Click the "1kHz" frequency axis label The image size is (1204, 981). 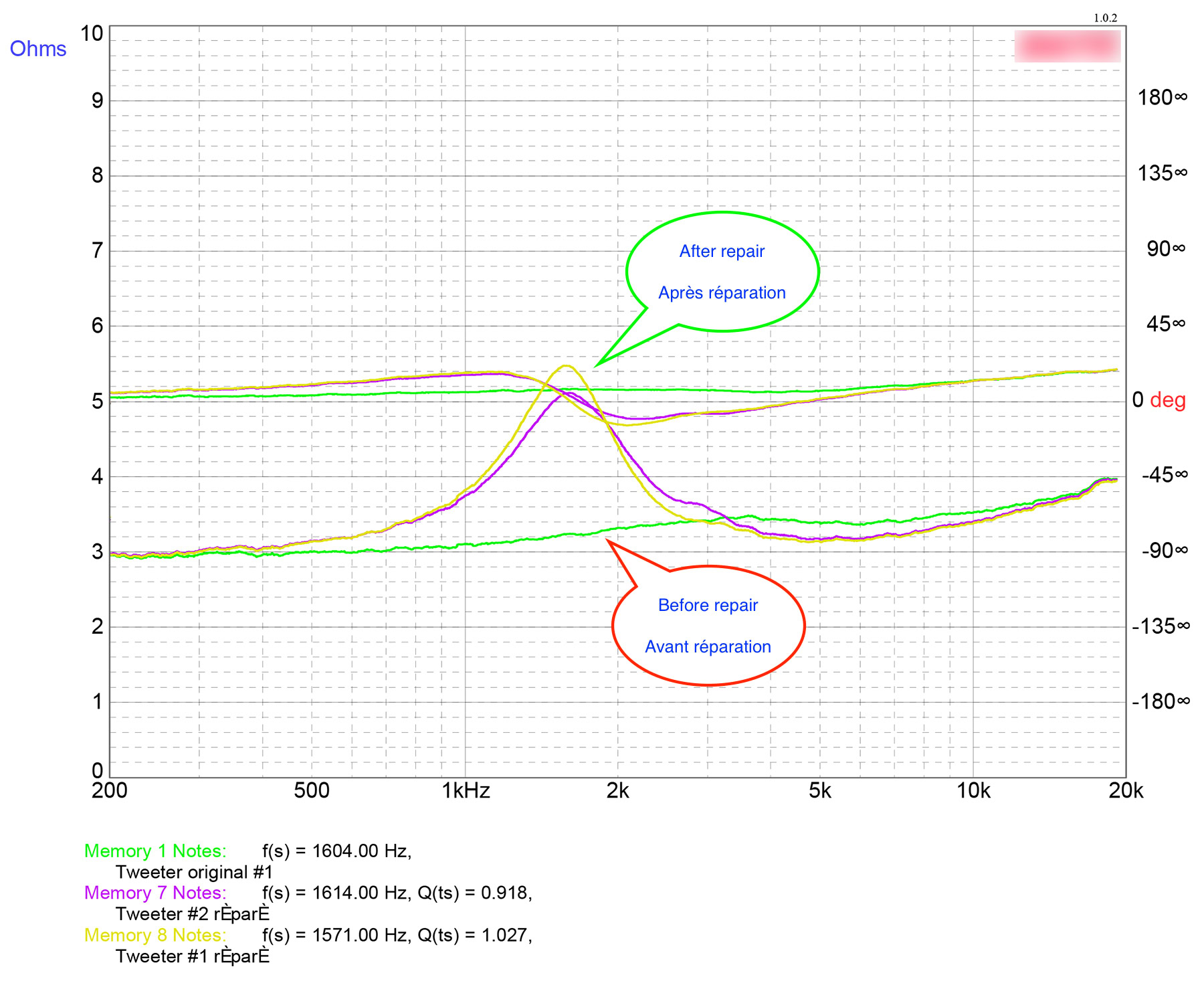click(x=466, y=791)
